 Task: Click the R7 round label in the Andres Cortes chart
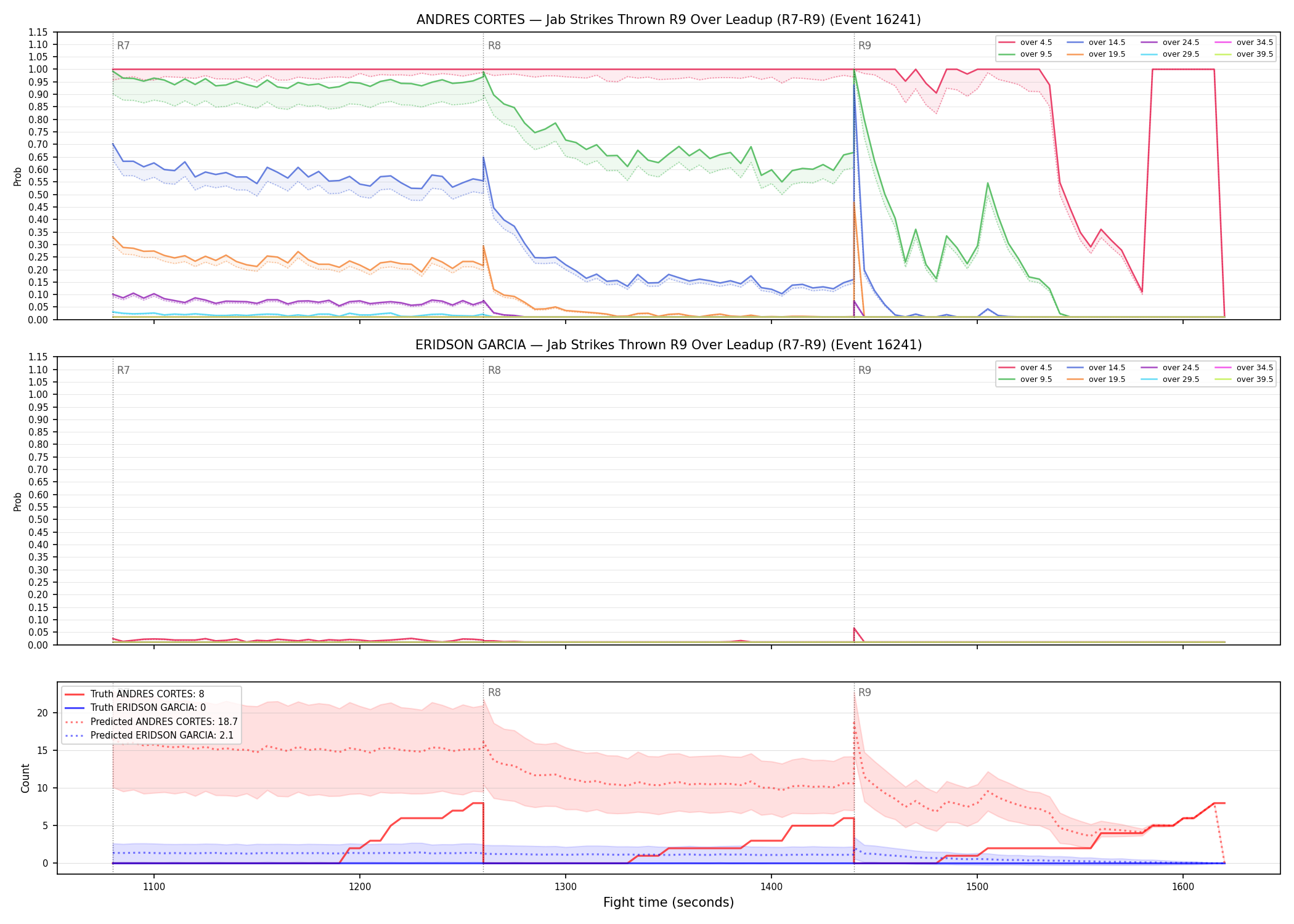coord(123,46)
